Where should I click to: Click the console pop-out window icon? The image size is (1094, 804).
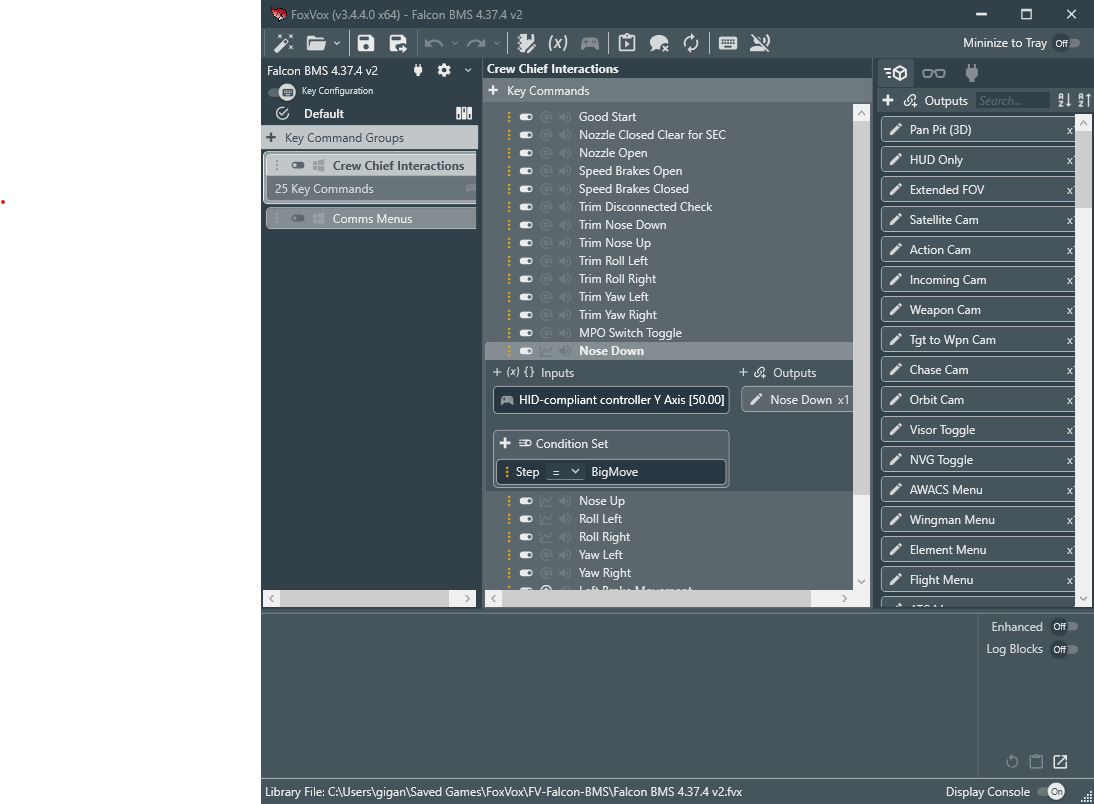tap(1061, 761)
